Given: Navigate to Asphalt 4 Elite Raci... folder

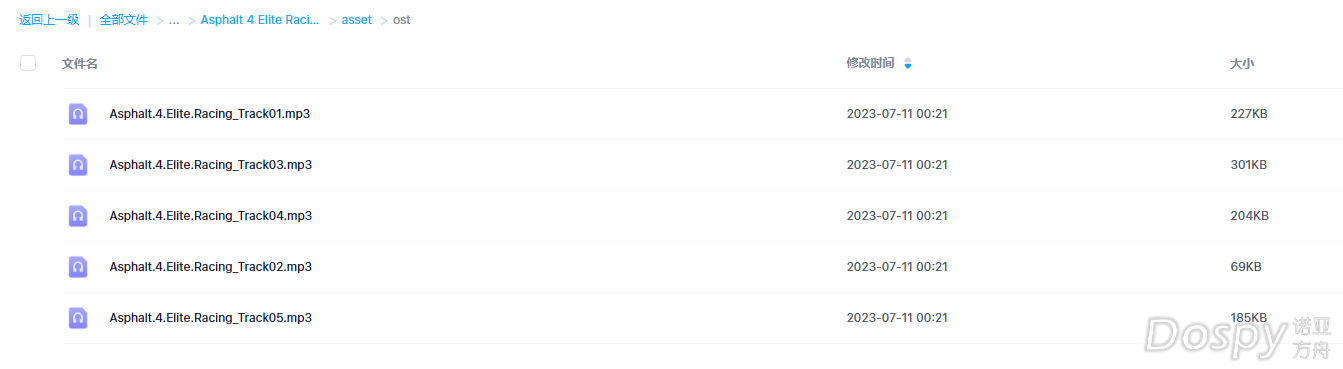Looking at the screenshot, I should 260,20.
